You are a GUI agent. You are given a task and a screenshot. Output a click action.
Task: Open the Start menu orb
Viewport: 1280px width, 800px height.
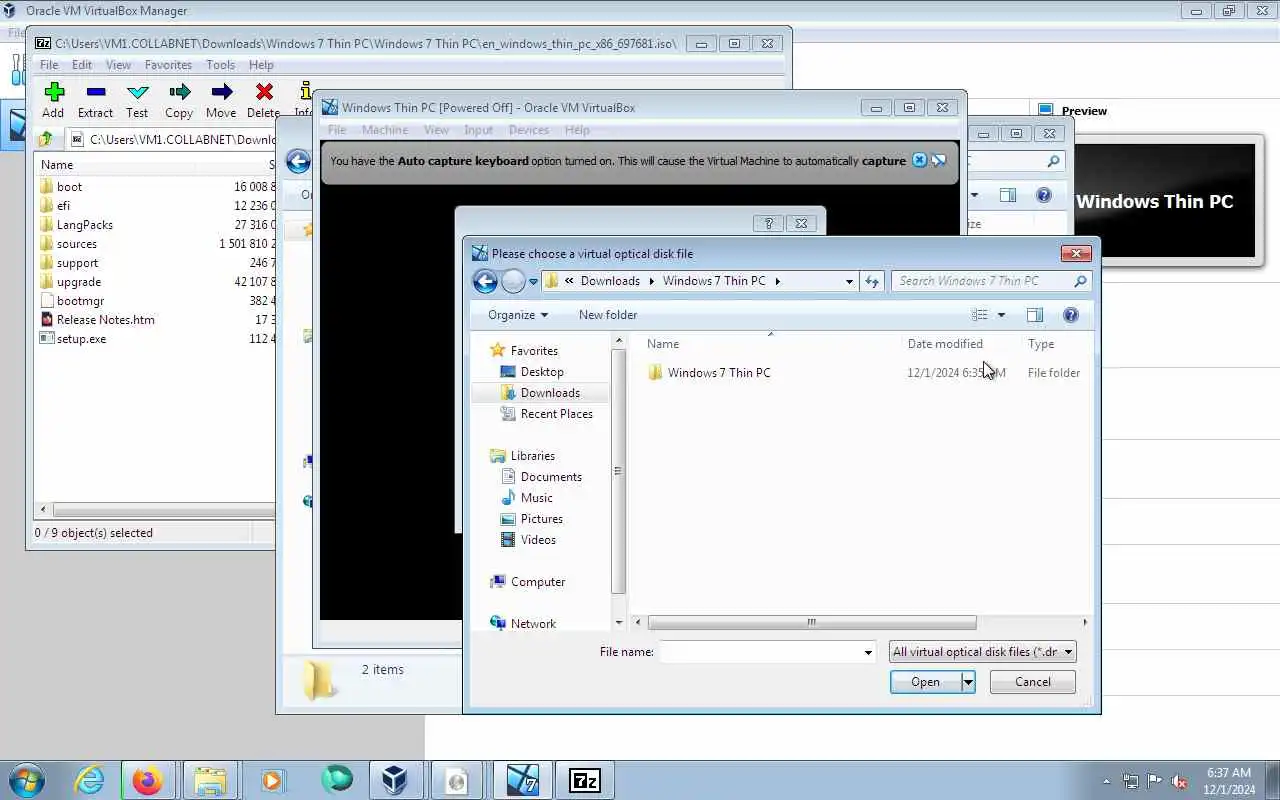(27, 780)
